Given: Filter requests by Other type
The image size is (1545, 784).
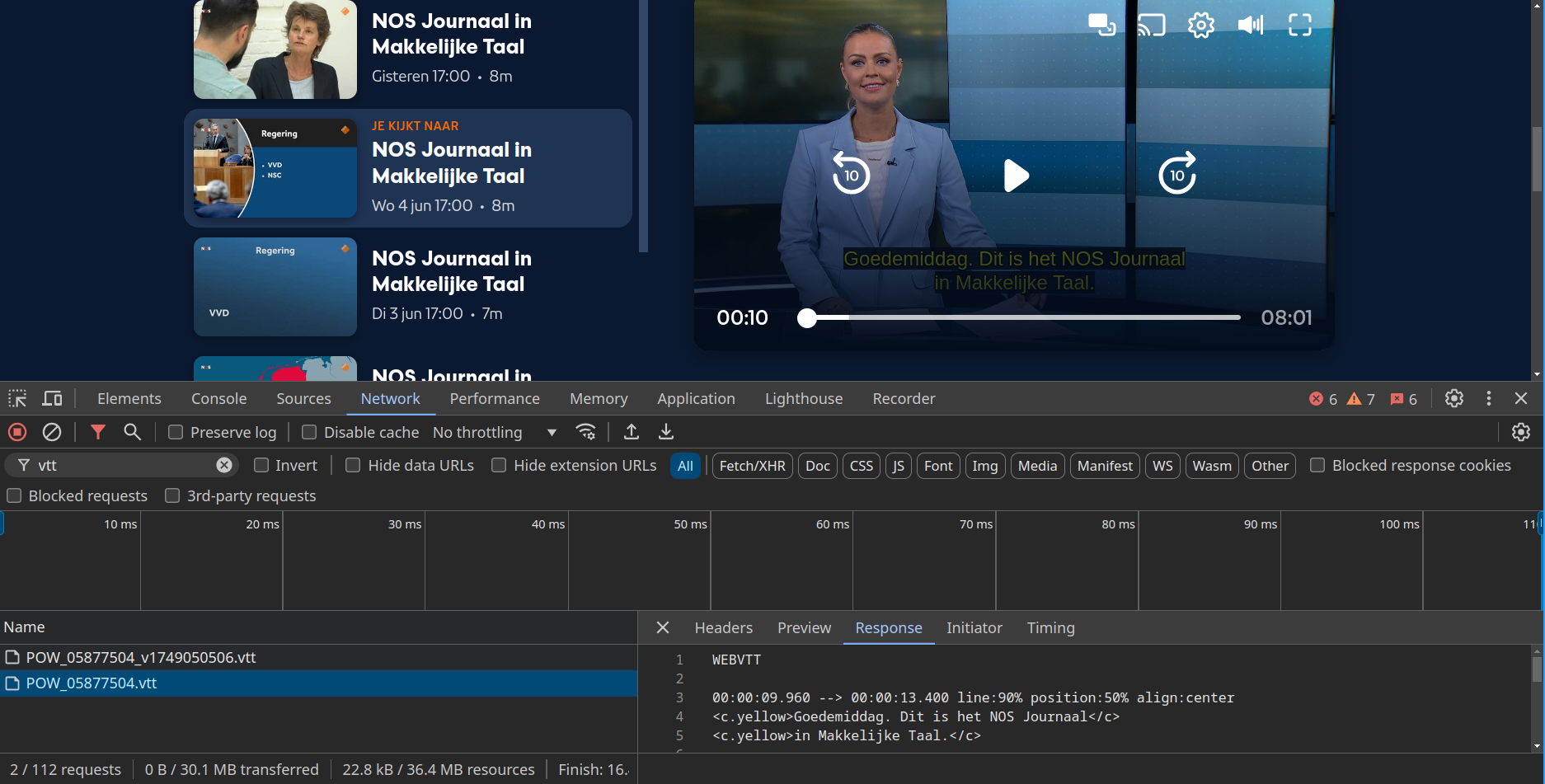Looking at the screenshot, I should pyautogui.click(x=1270, y=466).
